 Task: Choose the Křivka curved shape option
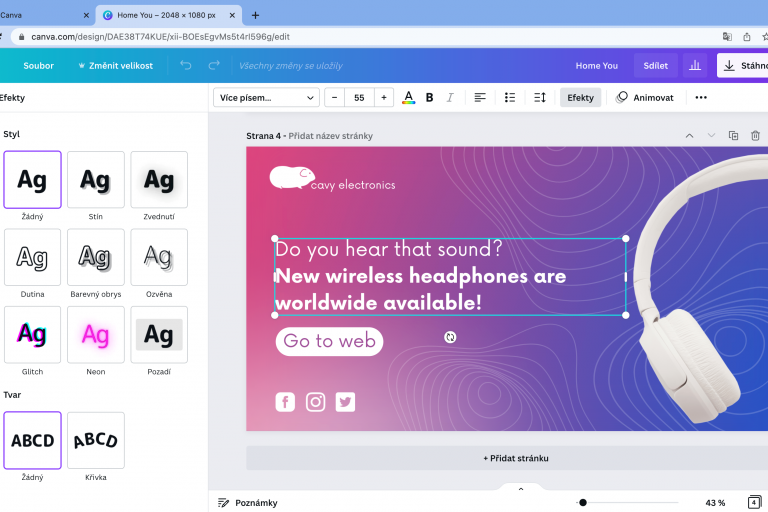pyautogui.click(x=96, y=440)
